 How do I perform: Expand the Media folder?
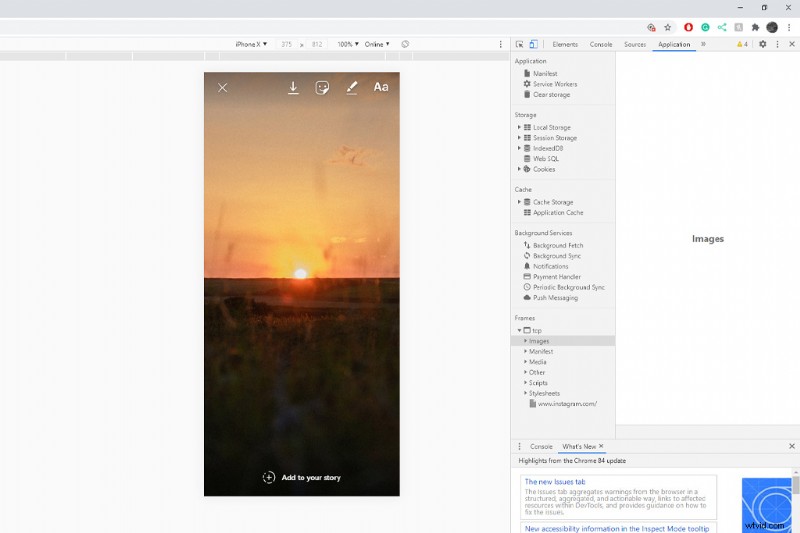point(526,362)
